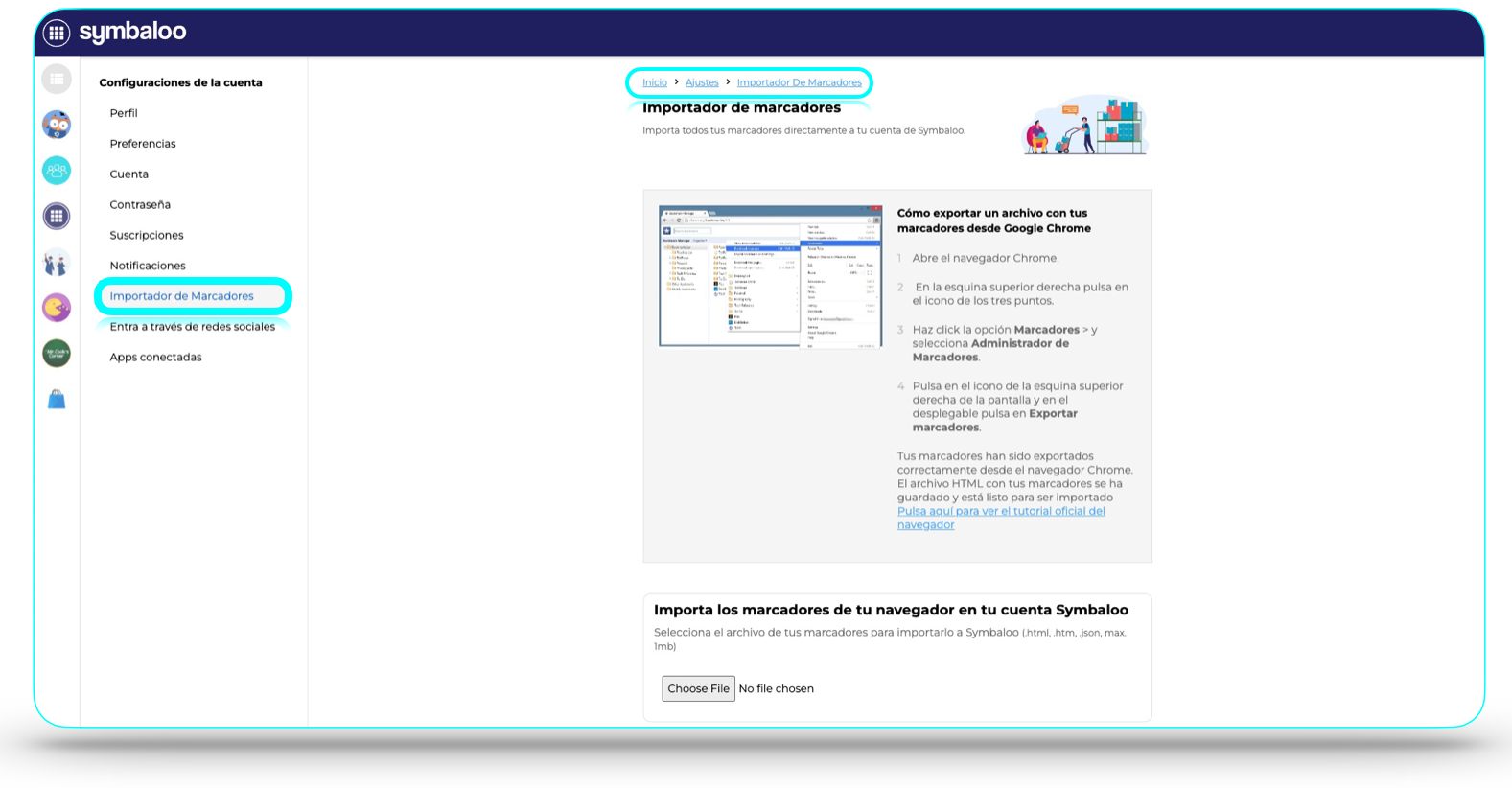Click the 'Selecciona el archivo de tus marcadores' text
This screenshot has height=788, width=1512.
(891, 639)
